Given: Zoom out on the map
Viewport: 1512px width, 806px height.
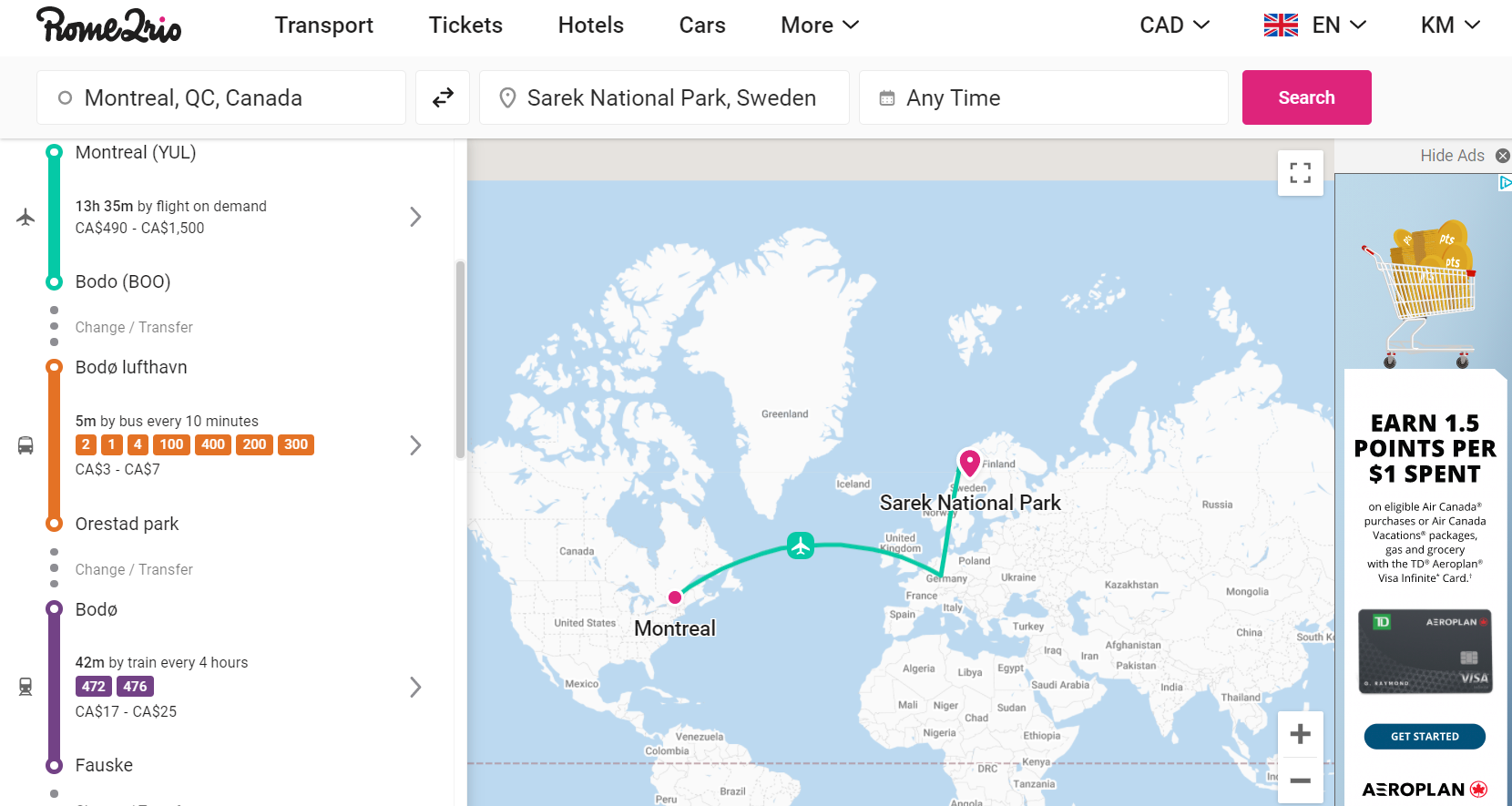Looking at the screenshot, I should (x=1300, y=780).
